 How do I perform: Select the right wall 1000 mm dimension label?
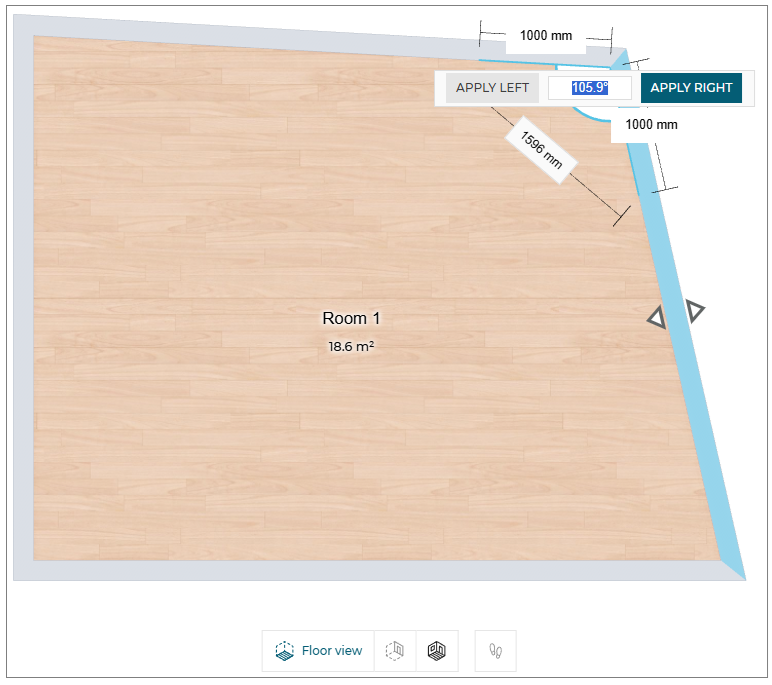(651, 125)
